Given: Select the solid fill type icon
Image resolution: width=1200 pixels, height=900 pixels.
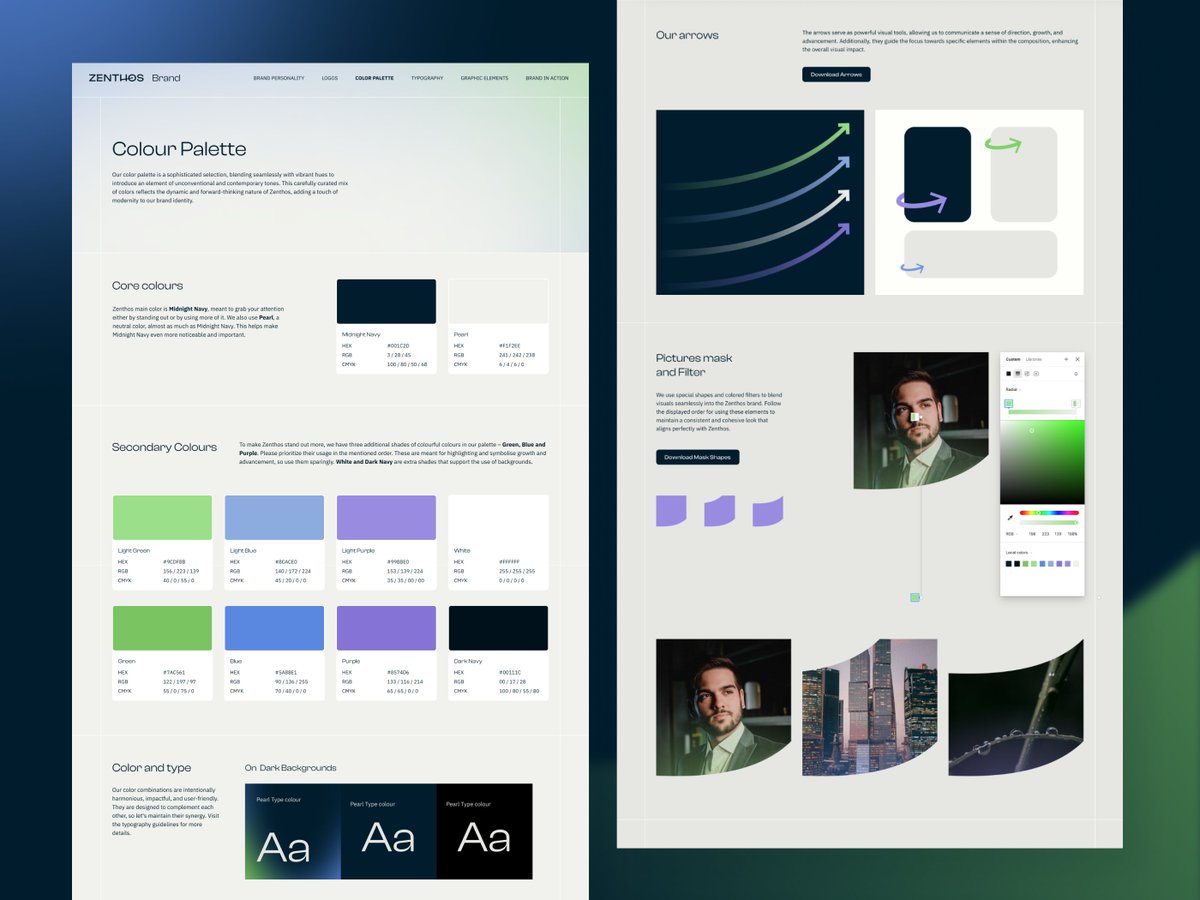Looking at the screenshot, I should 1009,374.
